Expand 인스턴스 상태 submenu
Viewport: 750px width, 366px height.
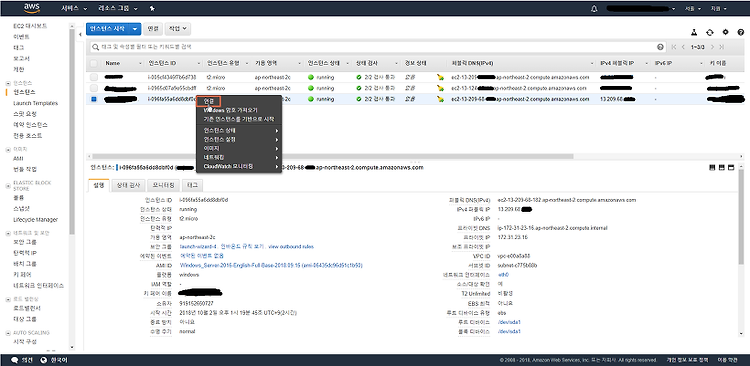click(x=239, y=130)
